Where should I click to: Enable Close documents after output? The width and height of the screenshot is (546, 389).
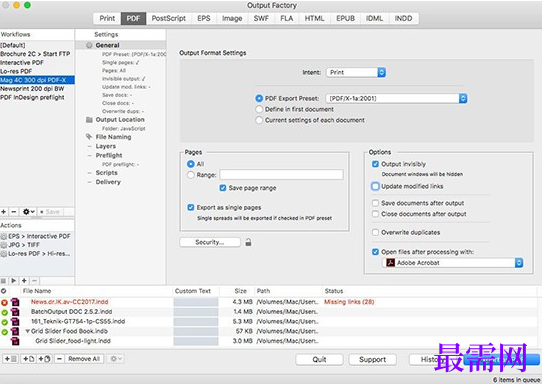click(x=375, y=214)
